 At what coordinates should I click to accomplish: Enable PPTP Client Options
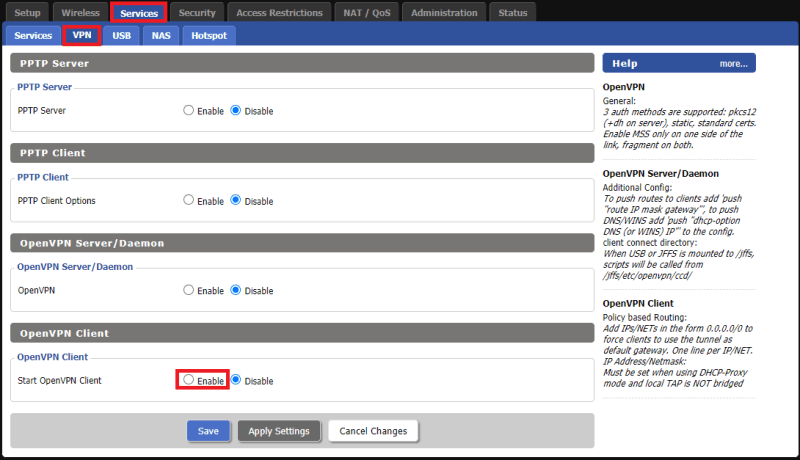click(x=189, y=201)
